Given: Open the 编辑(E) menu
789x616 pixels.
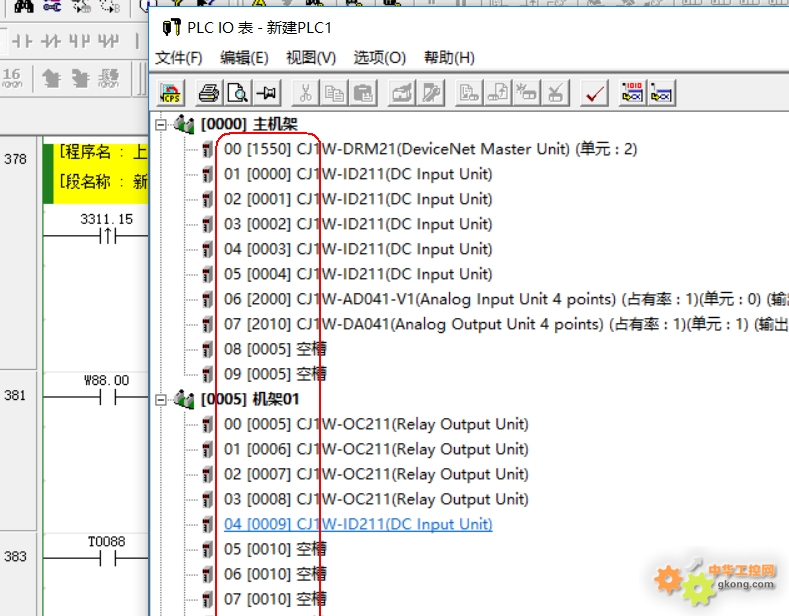Looking at the screenshot, I should click(x=244, y=58).
